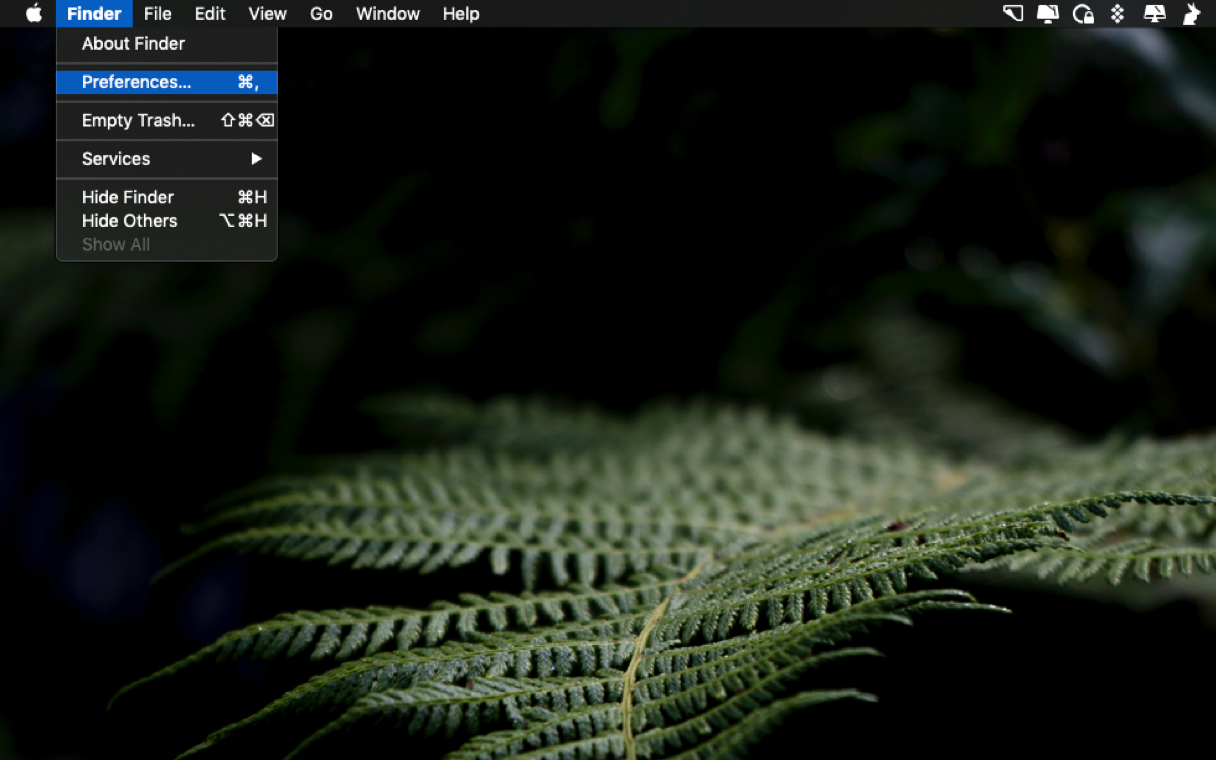Choose Hide Others
The width and height of the screenshot is (1216, 760).
(167, 221)
